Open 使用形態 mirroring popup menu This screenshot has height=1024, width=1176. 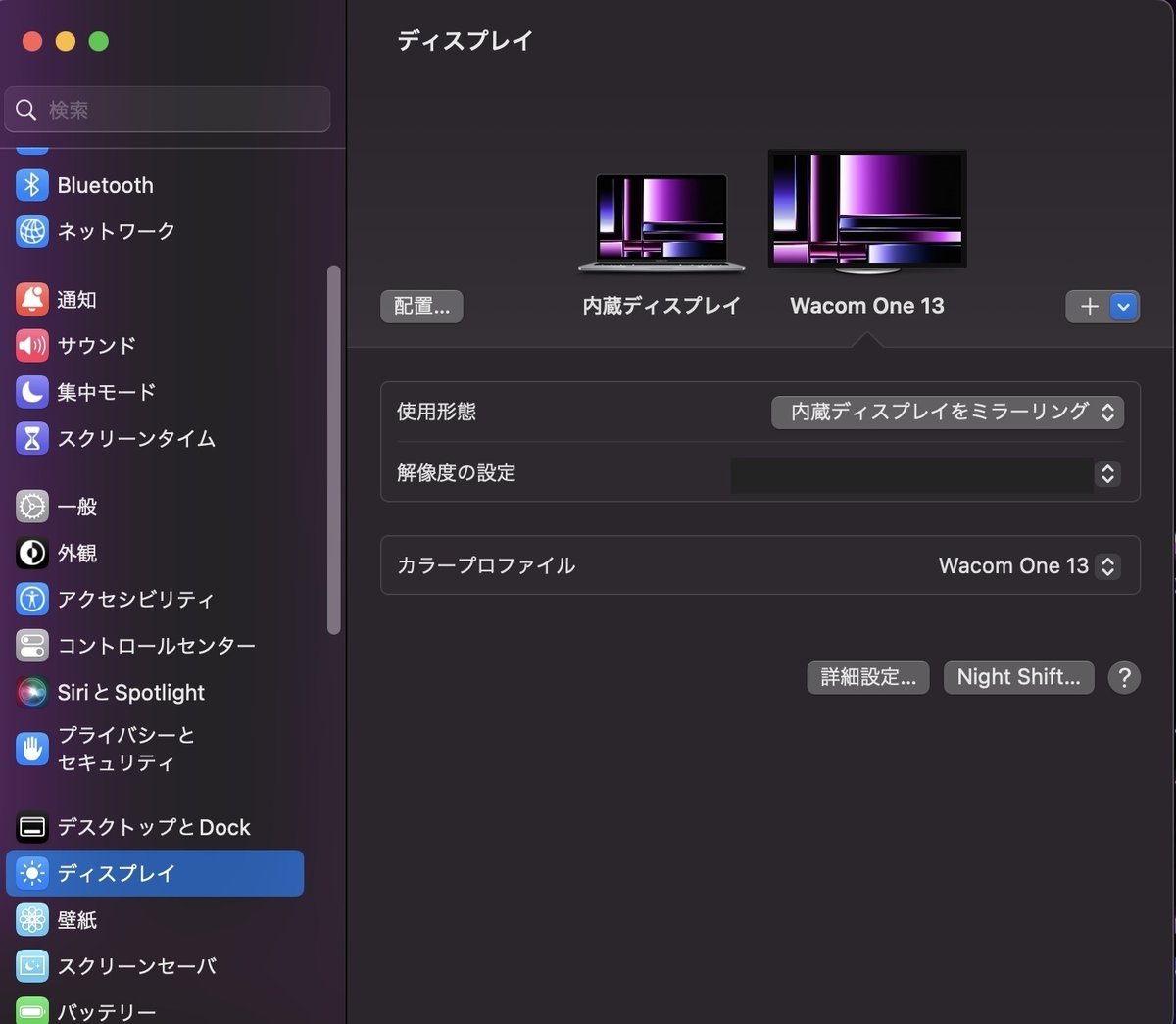point(948,413)
